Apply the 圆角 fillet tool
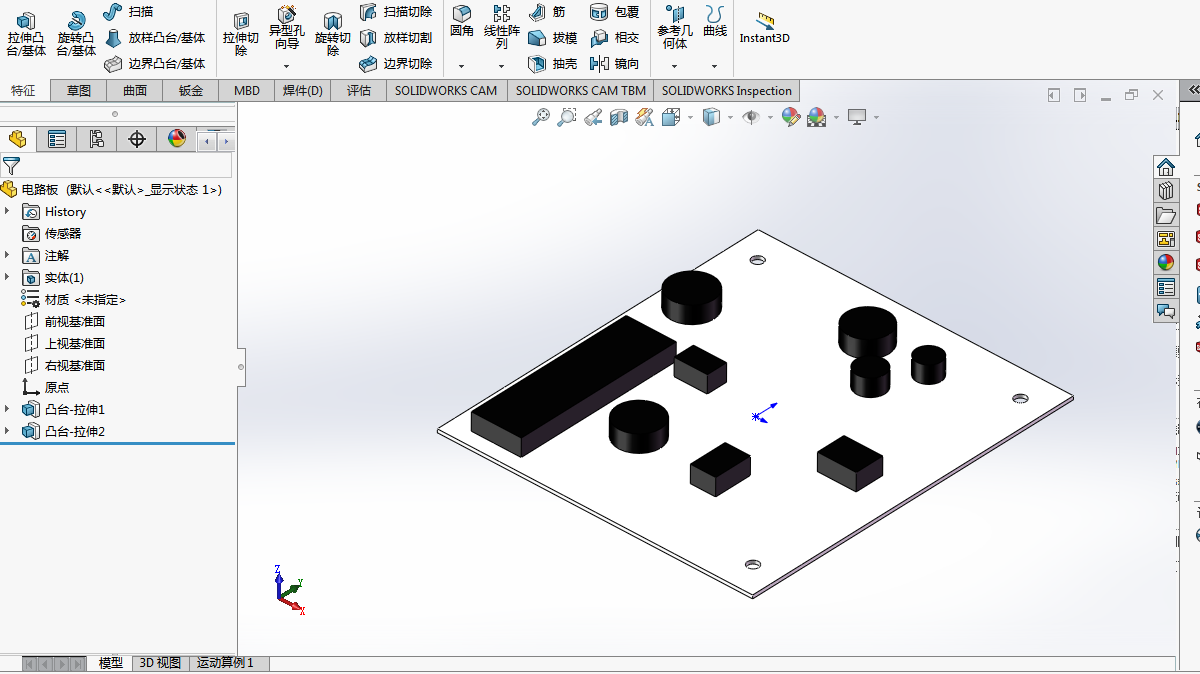The image size is (1200, 674). [x=461, y=22]
